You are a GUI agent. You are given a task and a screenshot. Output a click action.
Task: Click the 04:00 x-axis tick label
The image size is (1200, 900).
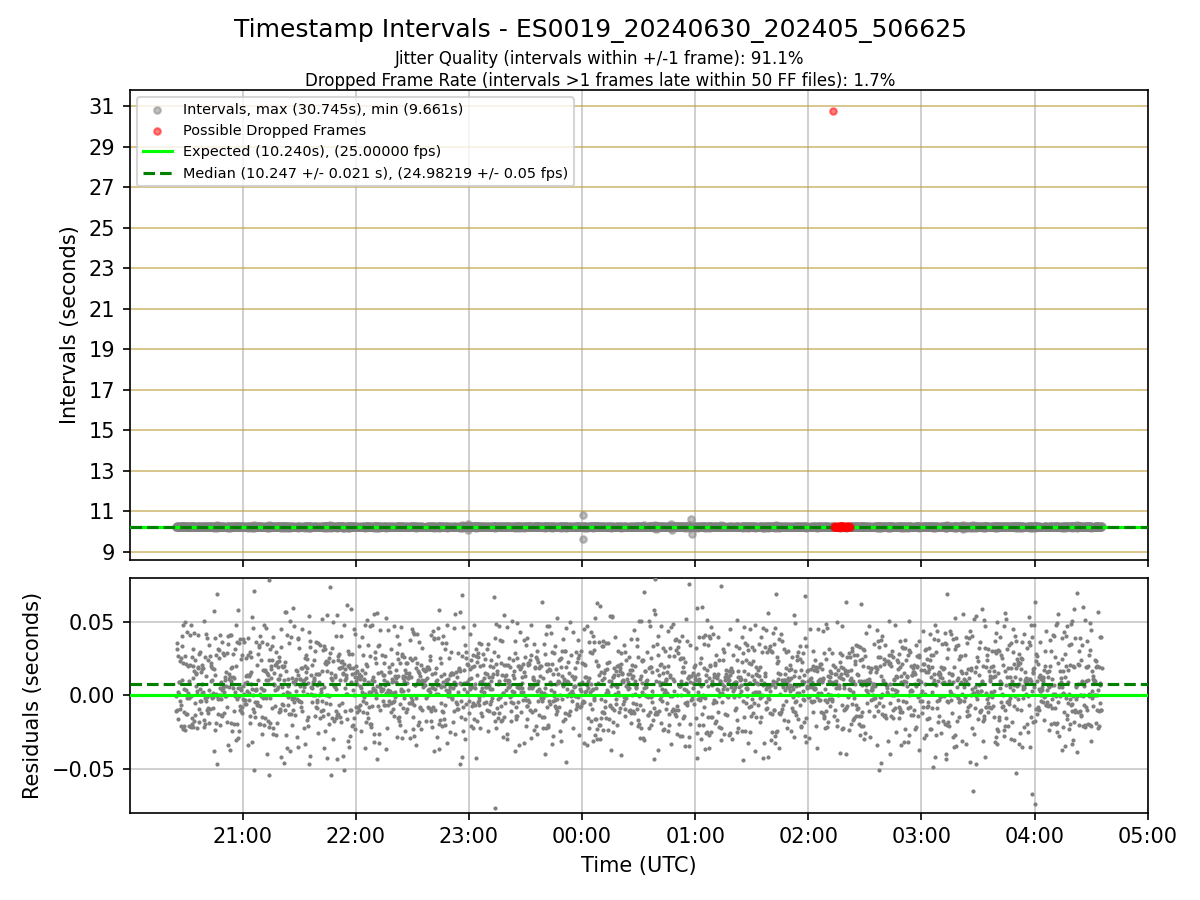(x=1034, y=836)
